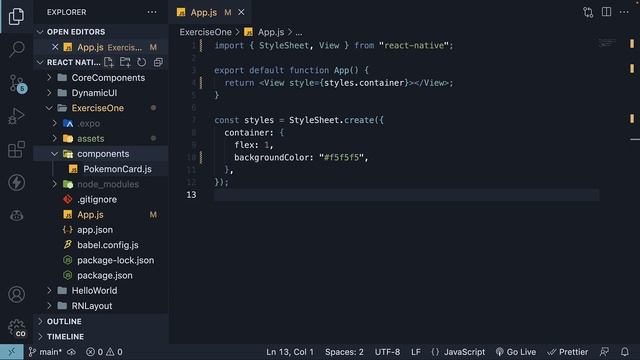640x360 pixels.
Task: Click the Split Editor icon
Action: pyautogui.click(x=607, y=12)
